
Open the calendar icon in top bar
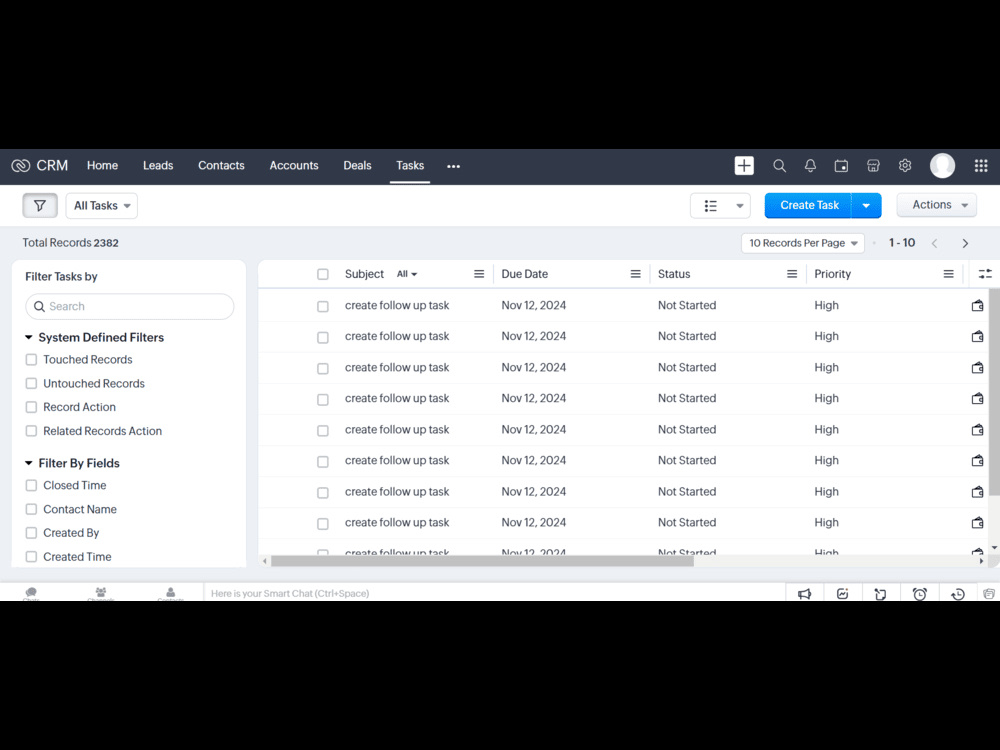click(841, 166)
